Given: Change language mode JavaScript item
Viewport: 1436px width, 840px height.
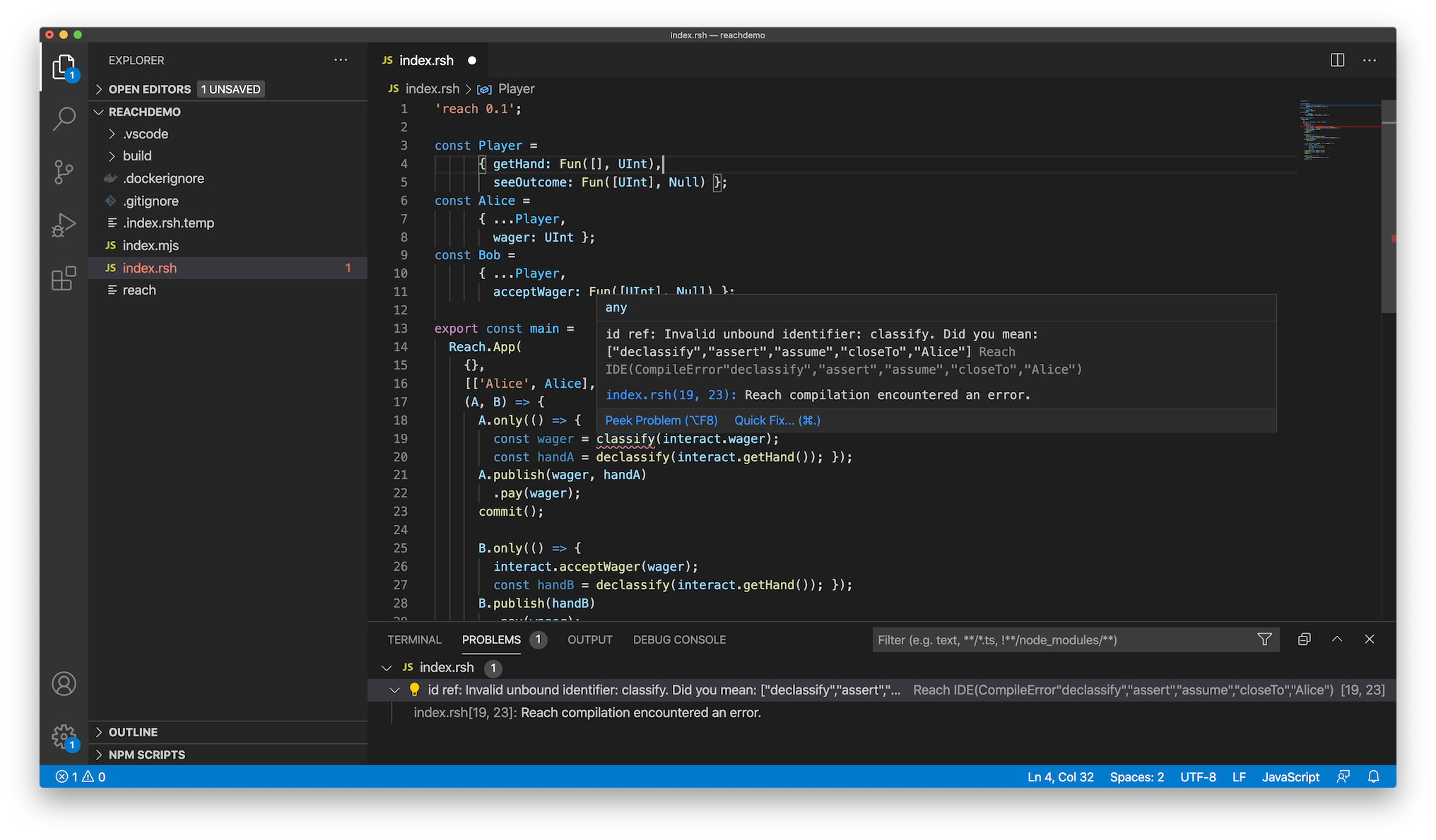Looking at the screenshot, I should pyautogui.click(x=1290, y=776).
